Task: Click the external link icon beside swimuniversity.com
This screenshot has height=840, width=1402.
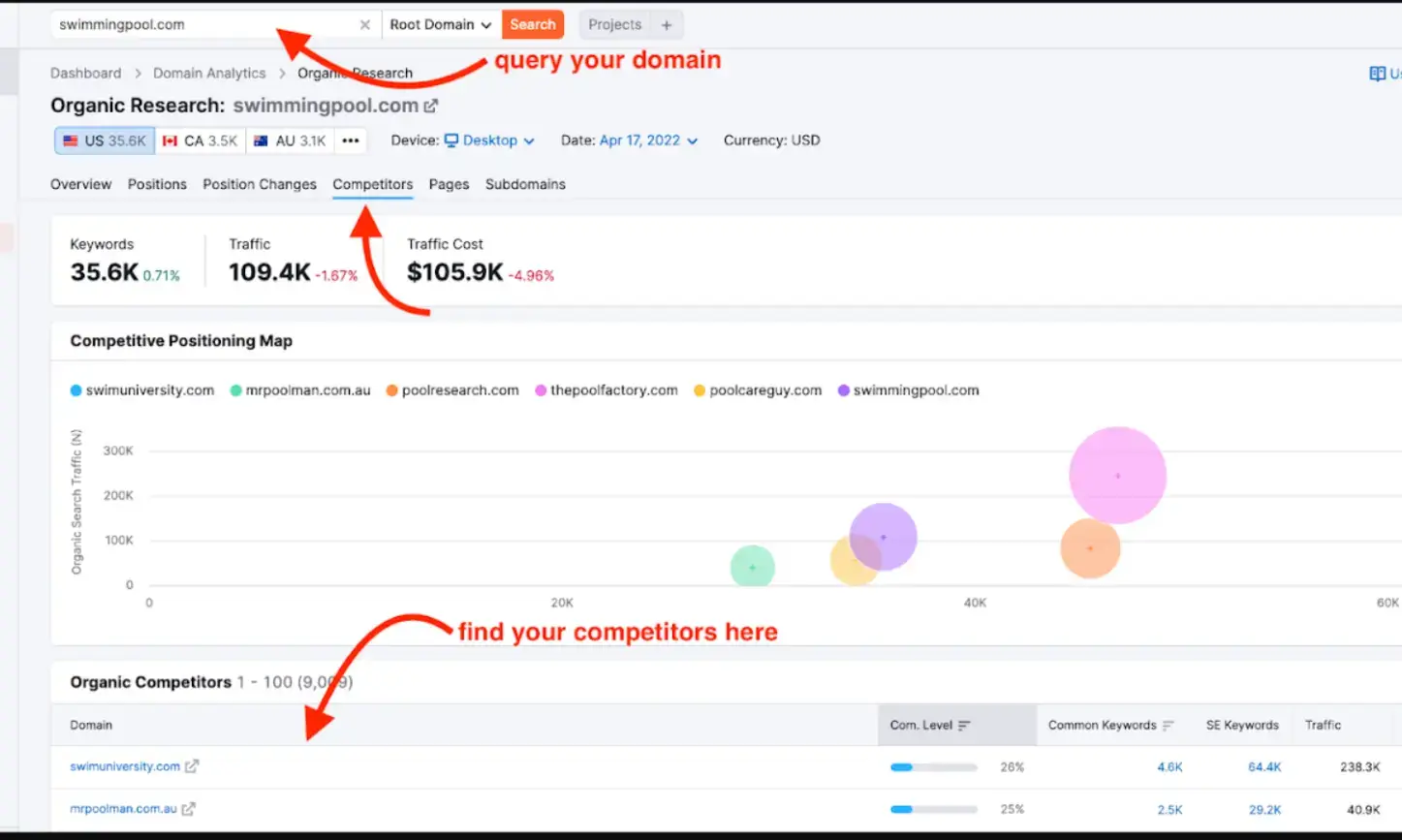Action: pos(192,765)
